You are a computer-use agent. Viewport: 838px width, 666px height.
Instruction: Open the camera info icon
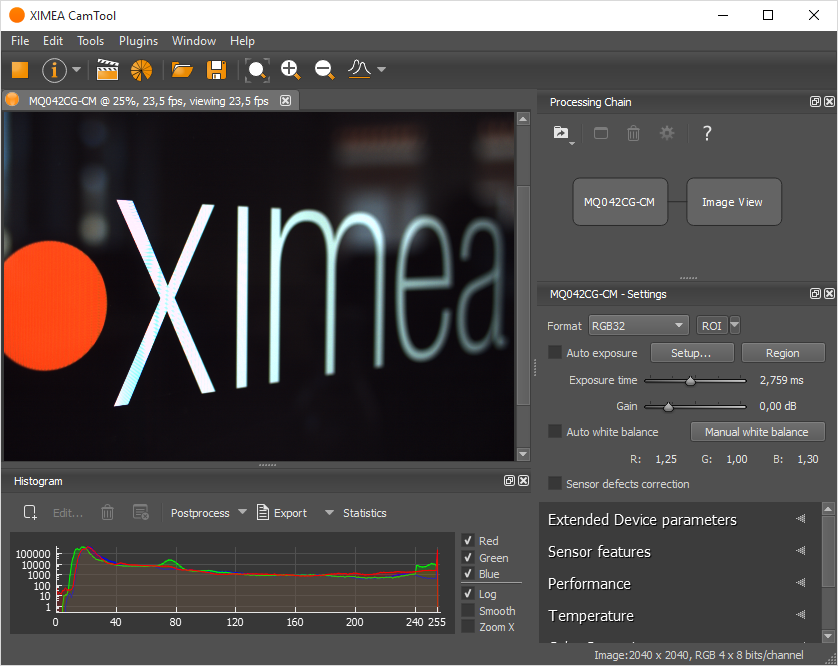point(55,70)
